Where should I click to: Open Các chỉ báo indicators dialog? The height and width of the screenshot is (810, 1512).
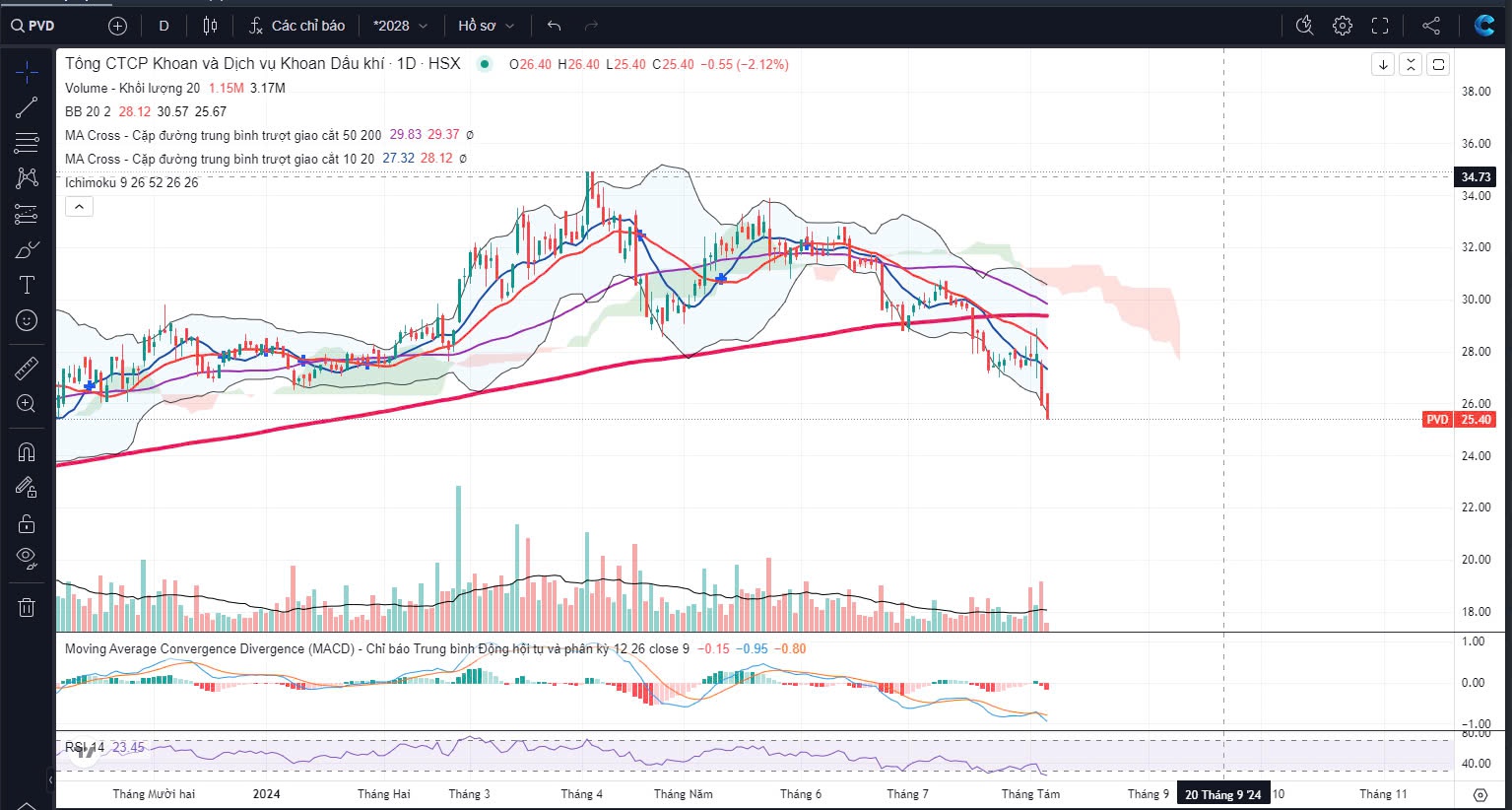[x=296, y=26]
